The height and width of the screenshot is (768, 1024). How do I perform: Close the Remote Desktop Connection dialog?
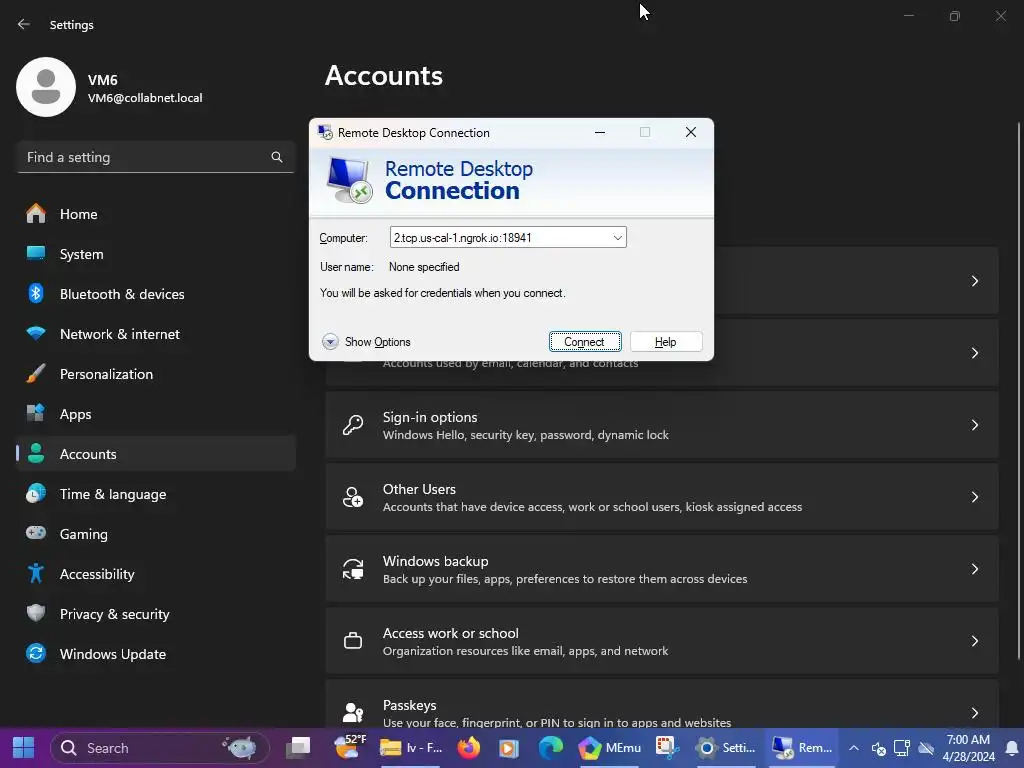point(690,133)
